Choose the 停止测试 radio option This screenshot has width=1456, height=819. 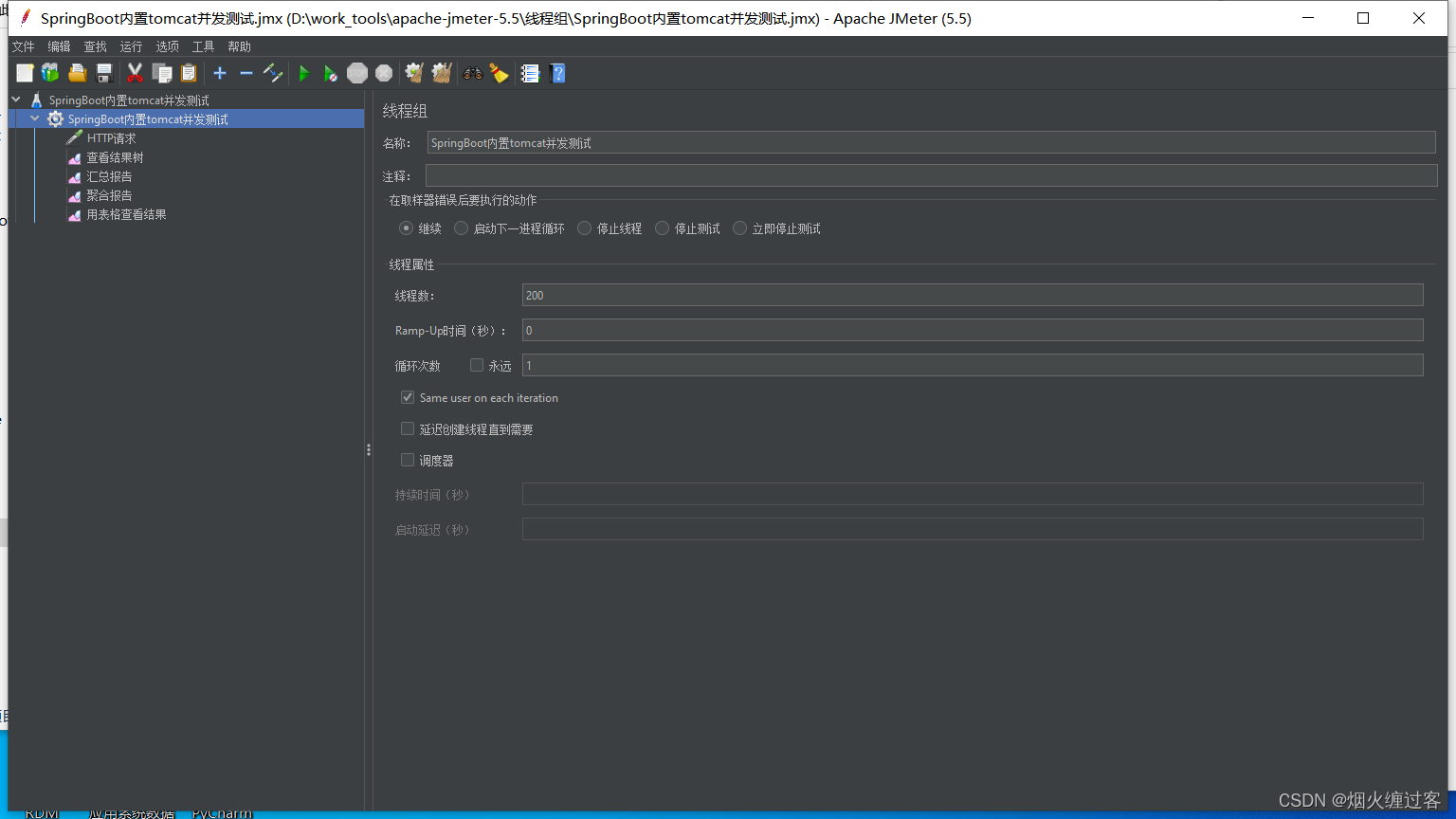[663, 228]
